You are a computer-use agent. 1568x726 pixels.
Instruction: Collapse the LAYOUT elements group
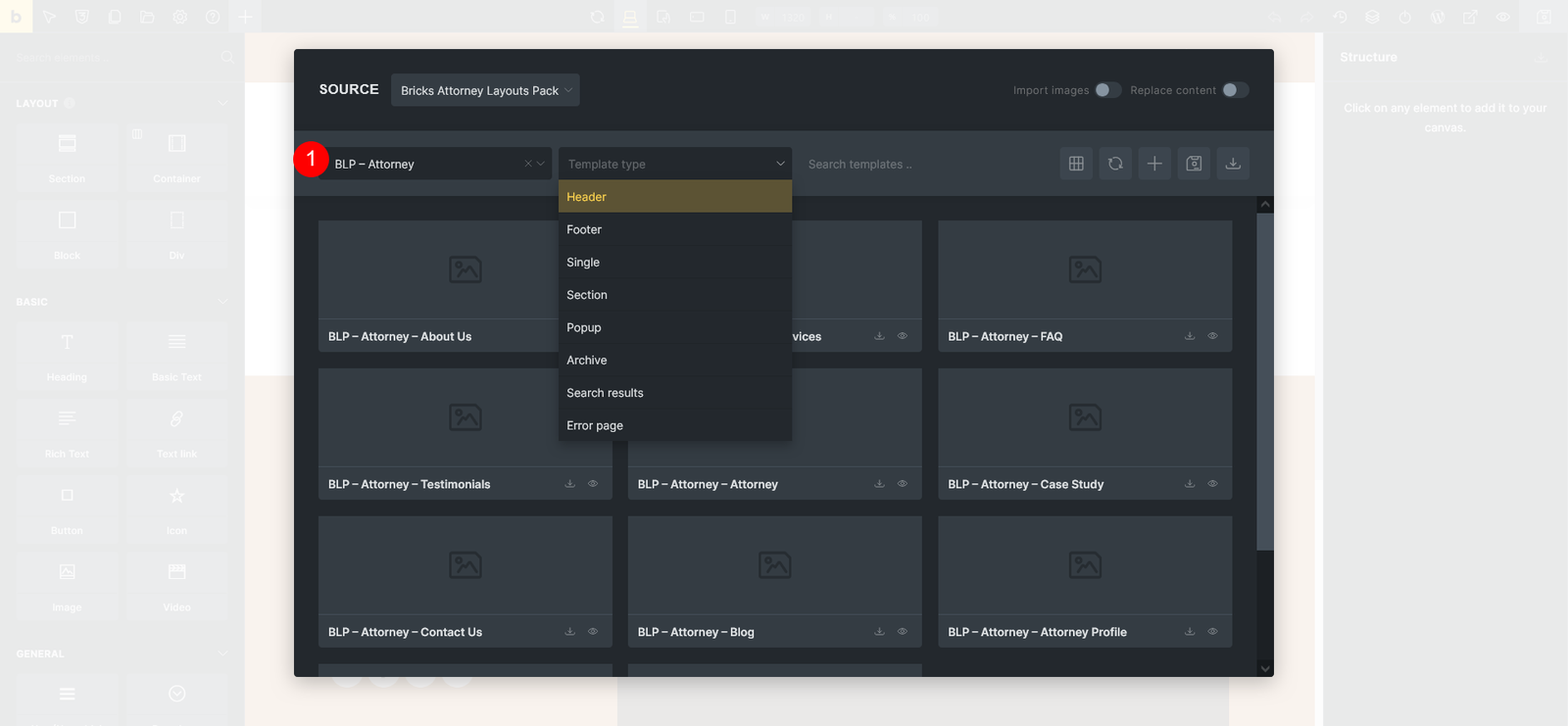tap(222, 103)
